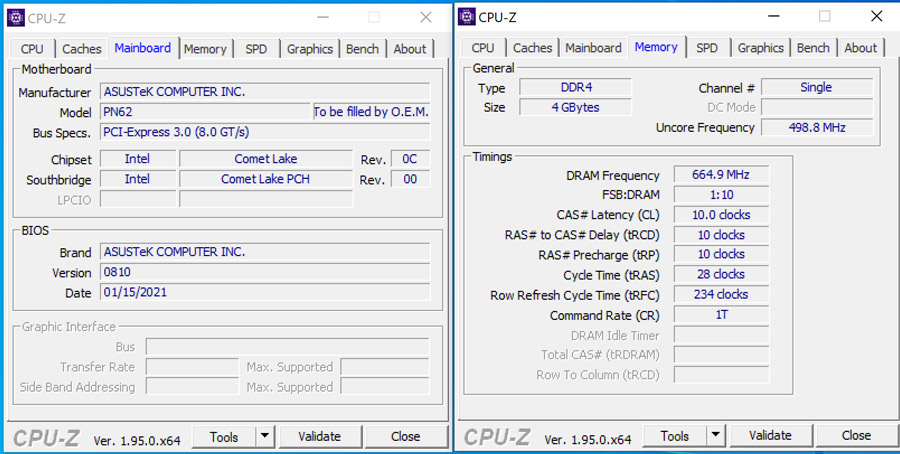Click CAS# Latency value 10.0 clocks
Screen dimensions: 900x454
(721, 215)
